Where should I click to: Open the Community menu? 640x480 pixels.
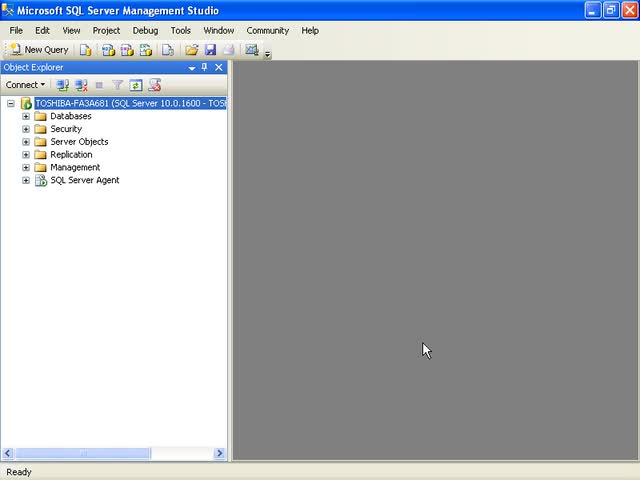268,31
